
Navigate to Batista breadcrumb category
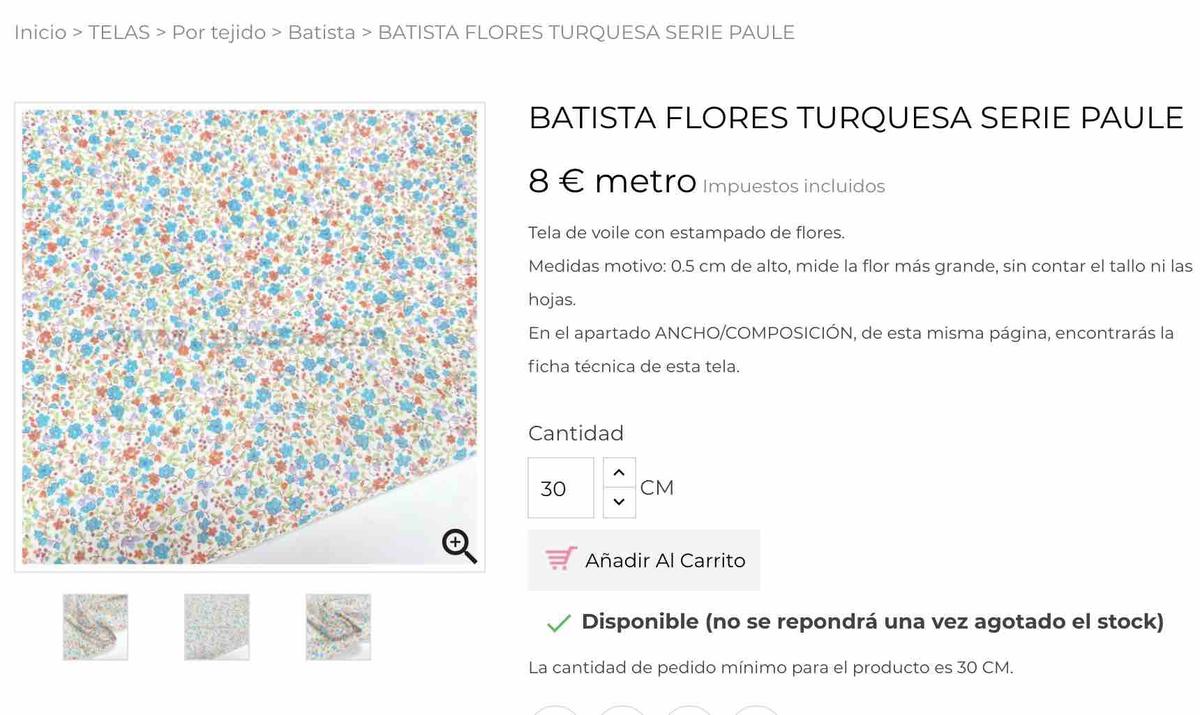click(321, 32)
